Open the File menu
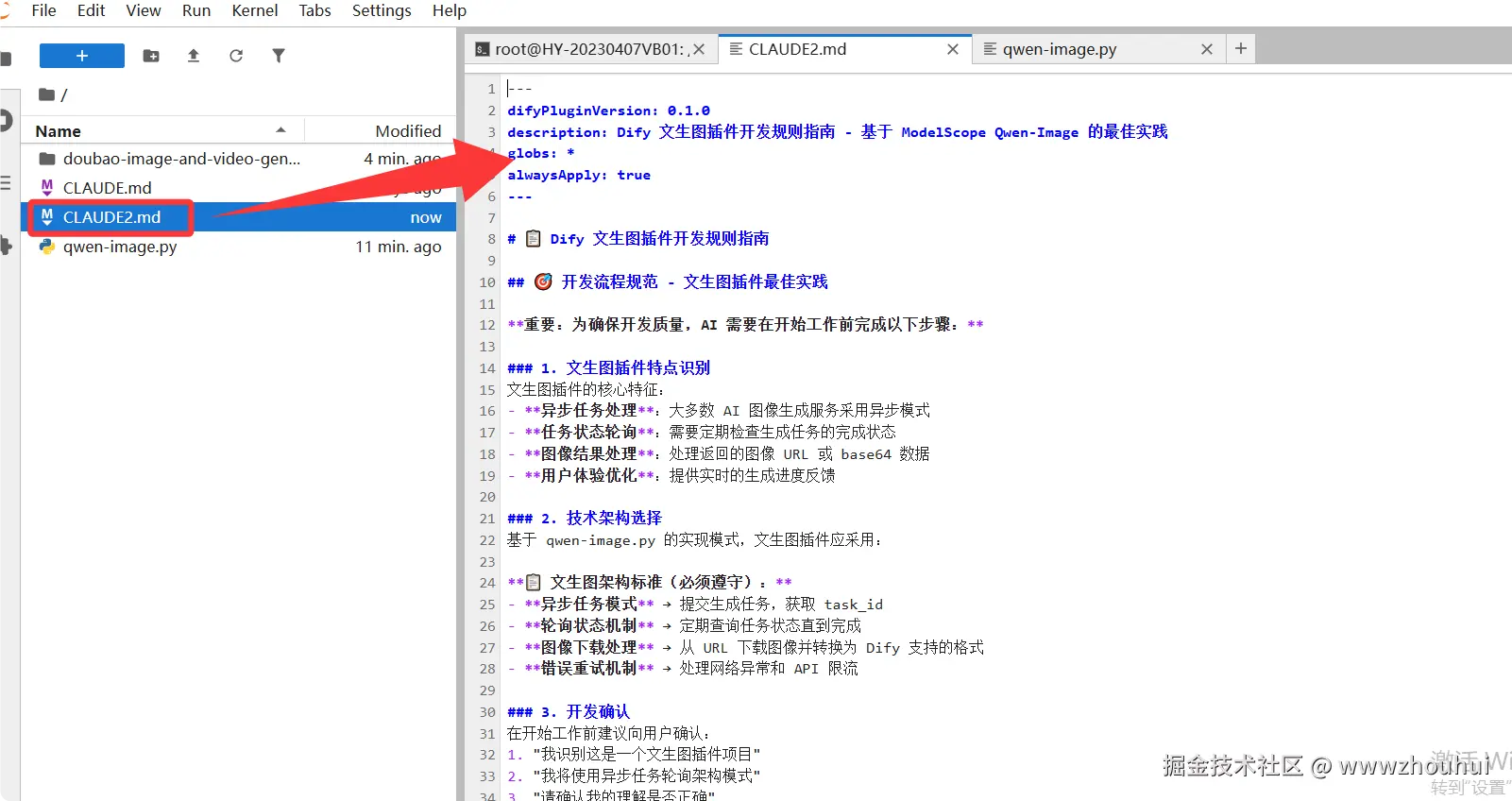This screenshot has height=801, width=1512. coord(44,10)
